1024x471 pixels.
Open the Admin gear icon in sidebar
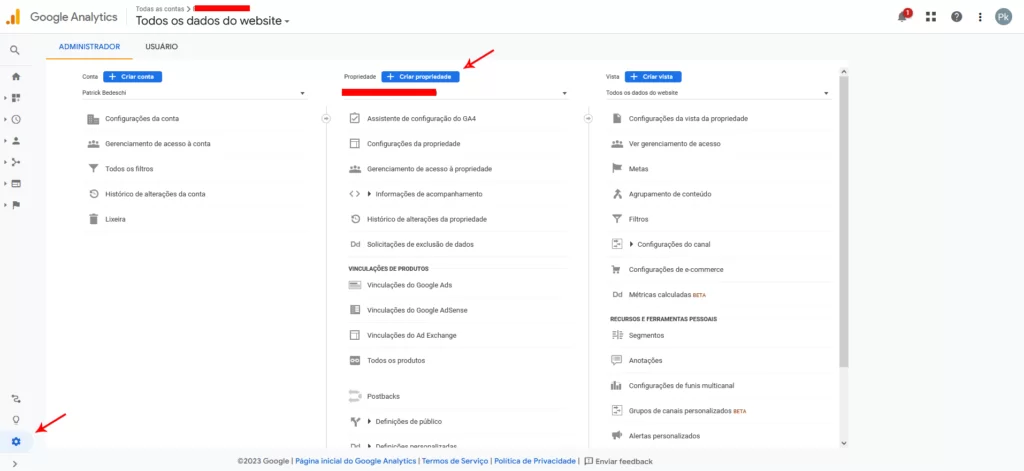(x=16, y=442)
